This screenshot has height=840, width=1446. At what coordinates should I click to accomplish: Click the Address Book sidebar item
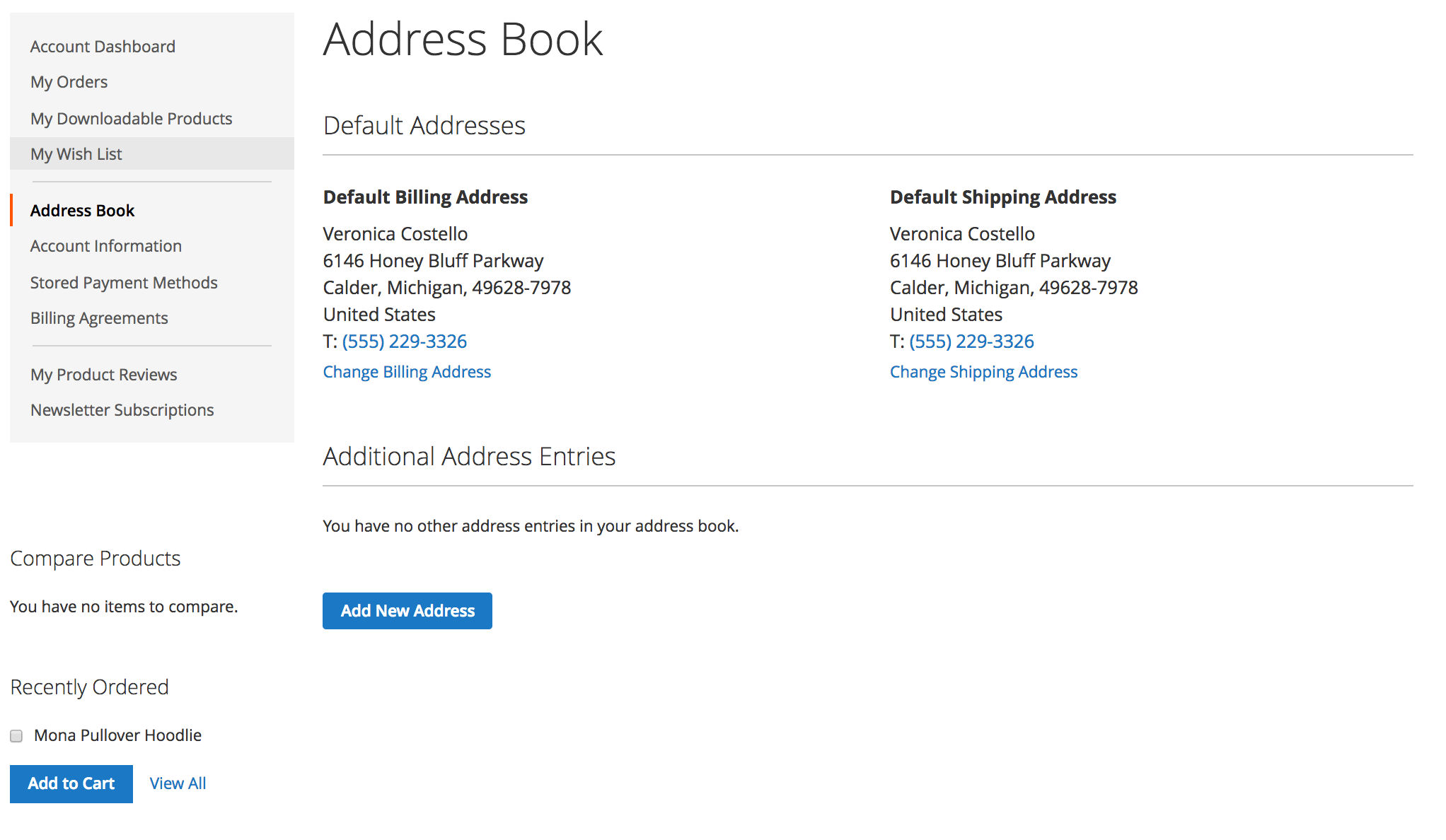[x=82, y=210]
